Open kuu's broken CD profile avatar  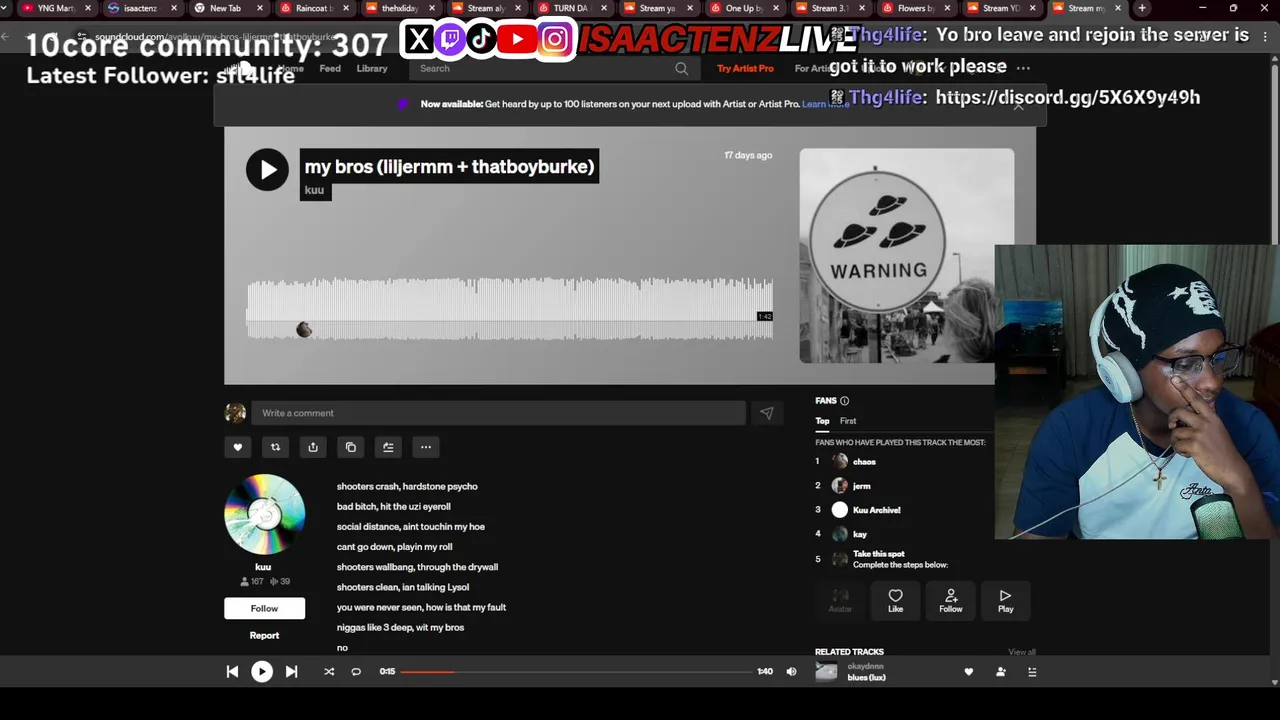(x=264, y=514)
